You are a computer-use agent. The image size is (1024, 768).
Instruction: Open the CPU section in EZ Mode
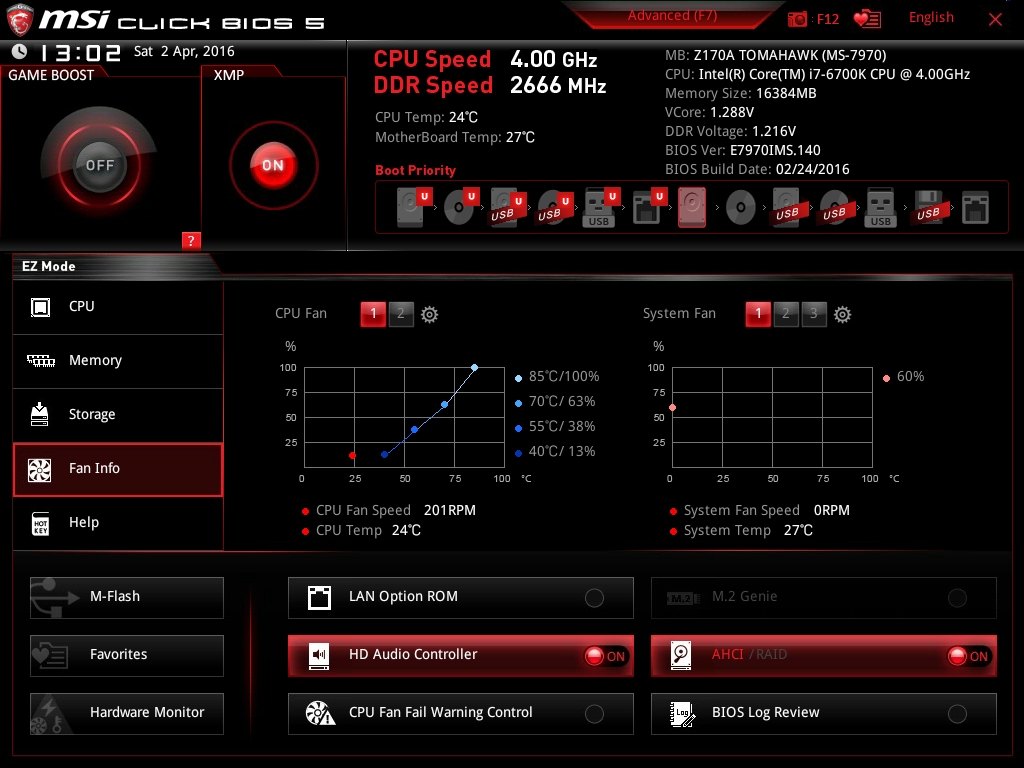tap(118, 307)
